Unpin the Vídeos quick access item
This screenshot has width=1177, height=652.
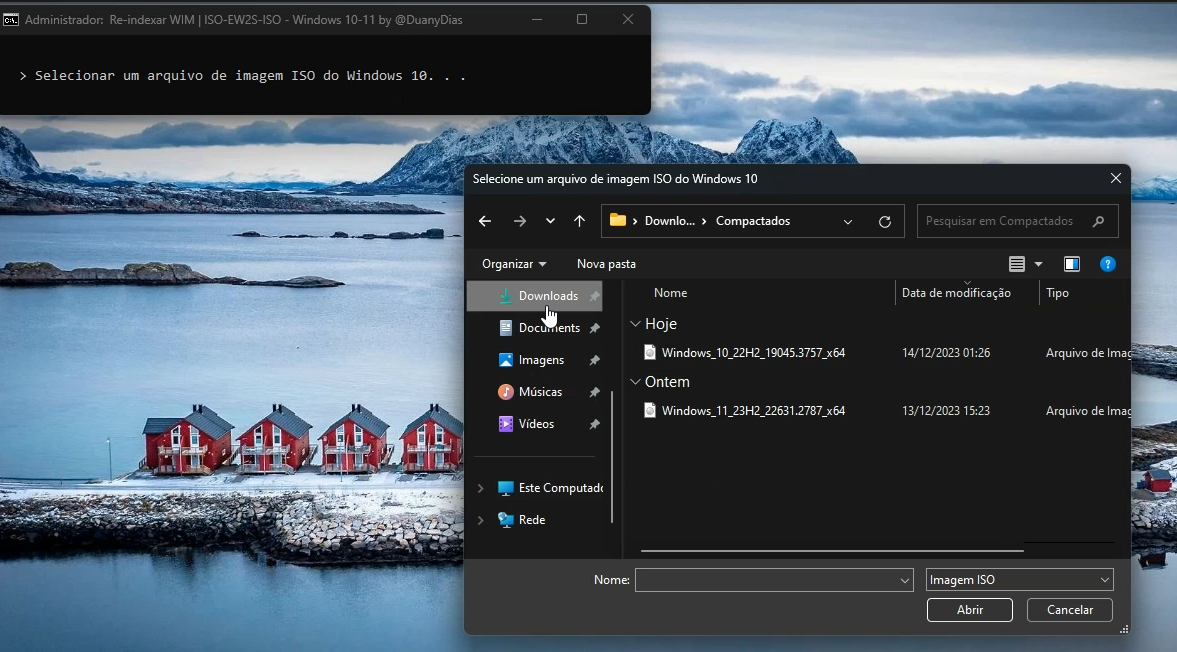coord(595,423)
